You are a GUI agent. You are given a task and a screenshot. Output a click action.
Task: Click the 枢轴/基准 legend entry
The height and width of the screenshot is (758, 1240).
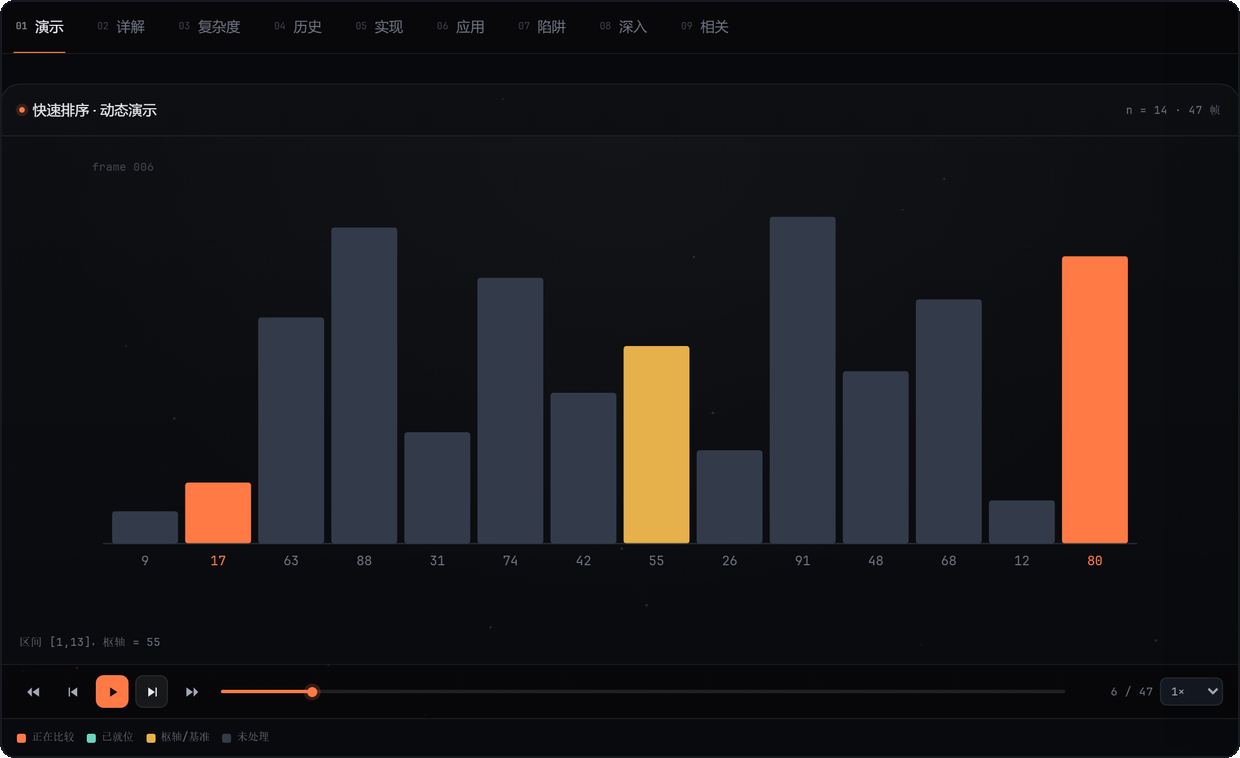pyautogui.click(x=178, y=738)
